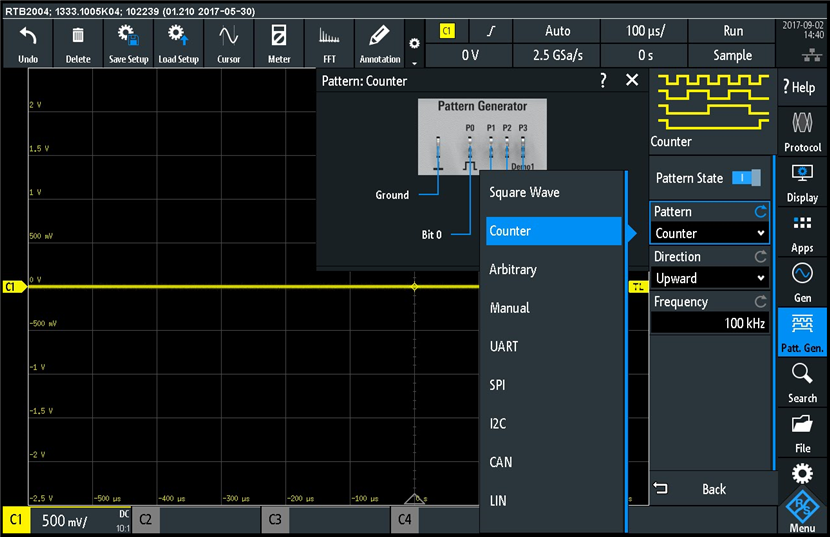Screen dimensions: 830x537
Task: Open the Protocol sidebar panel
Action: click(802, 131)
